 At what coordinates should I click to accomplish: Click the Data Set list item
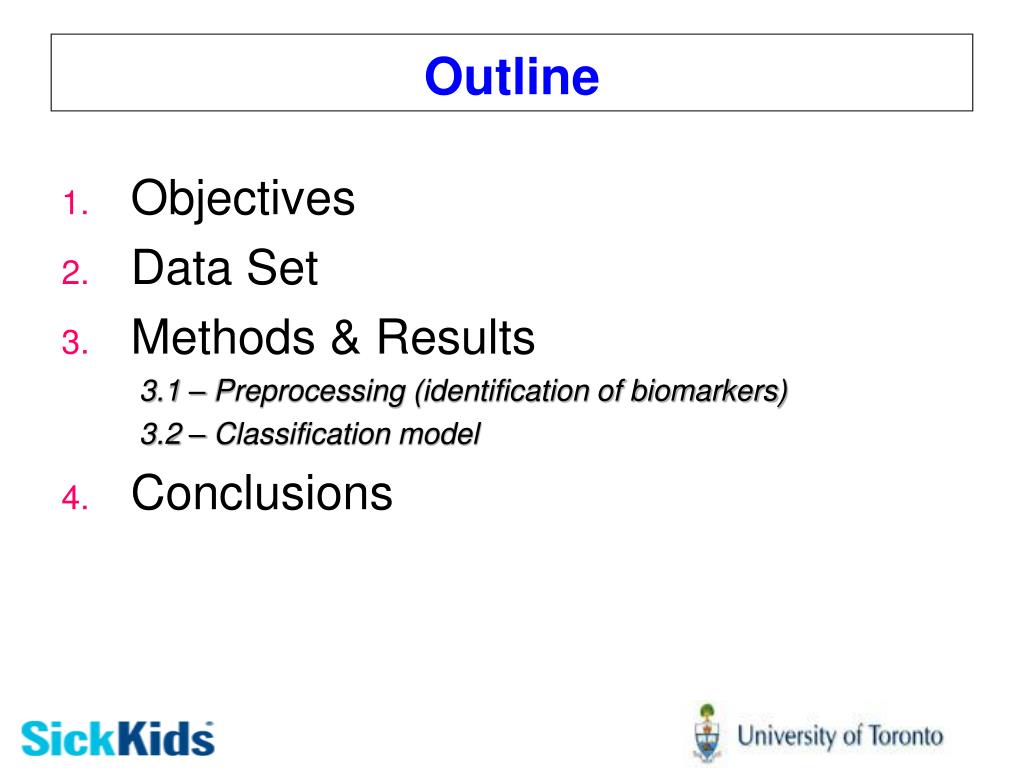(225, 268)
